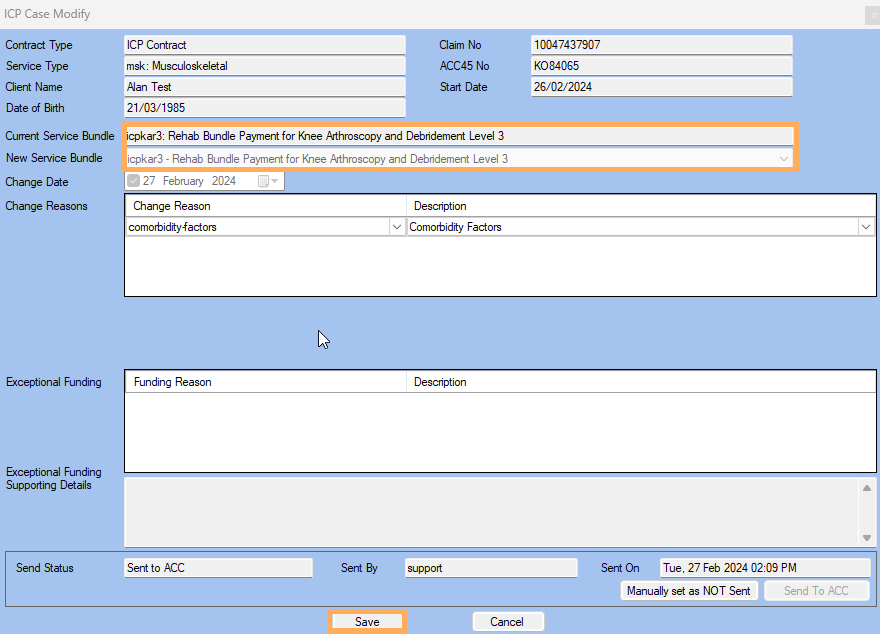
Task: Click Description header in Exceptional Funding grid
Action: click(640, 382)
